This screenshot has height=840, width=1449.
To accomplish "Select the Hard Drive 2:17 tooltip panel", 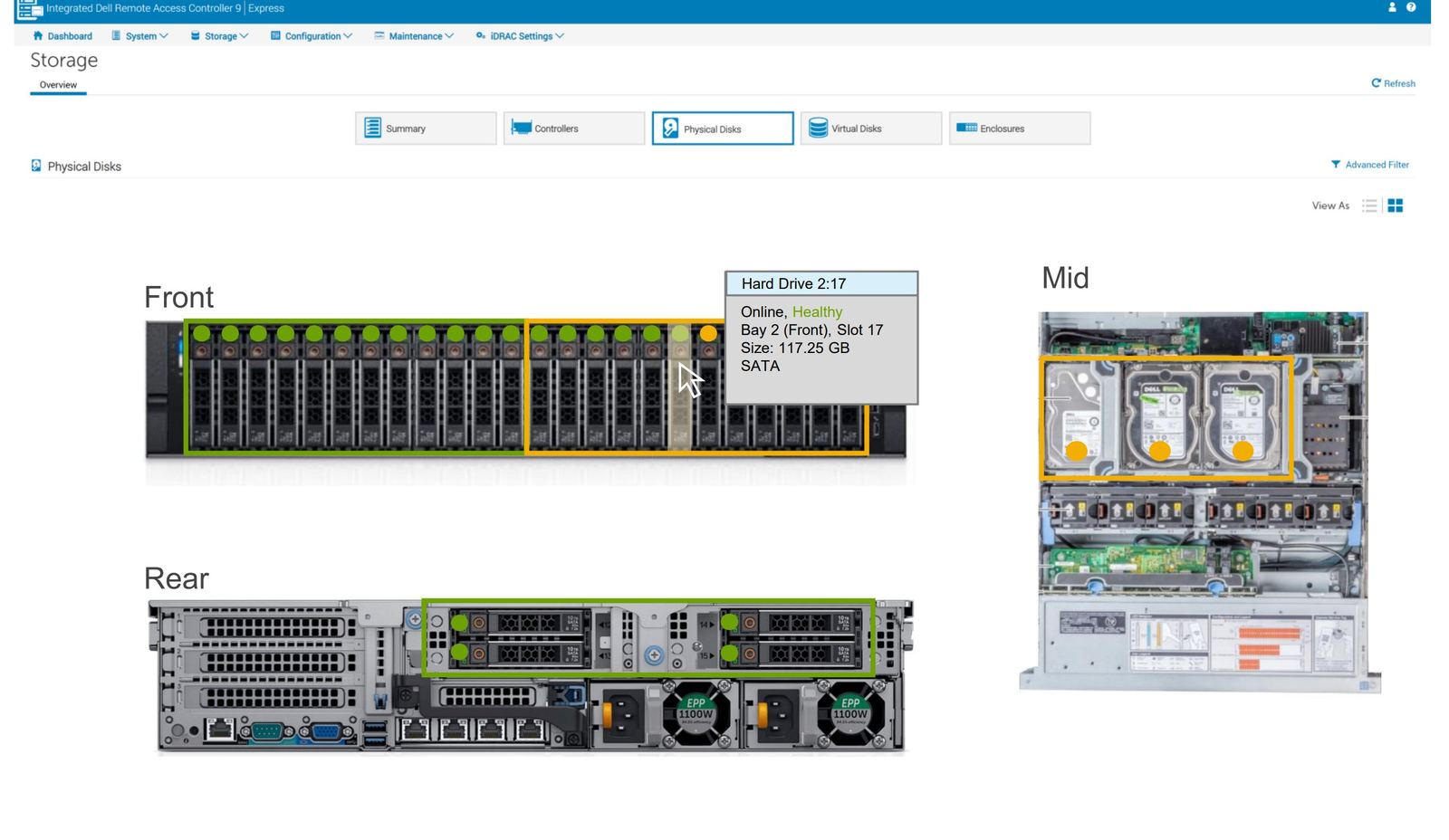I will (x=821, y=339).
